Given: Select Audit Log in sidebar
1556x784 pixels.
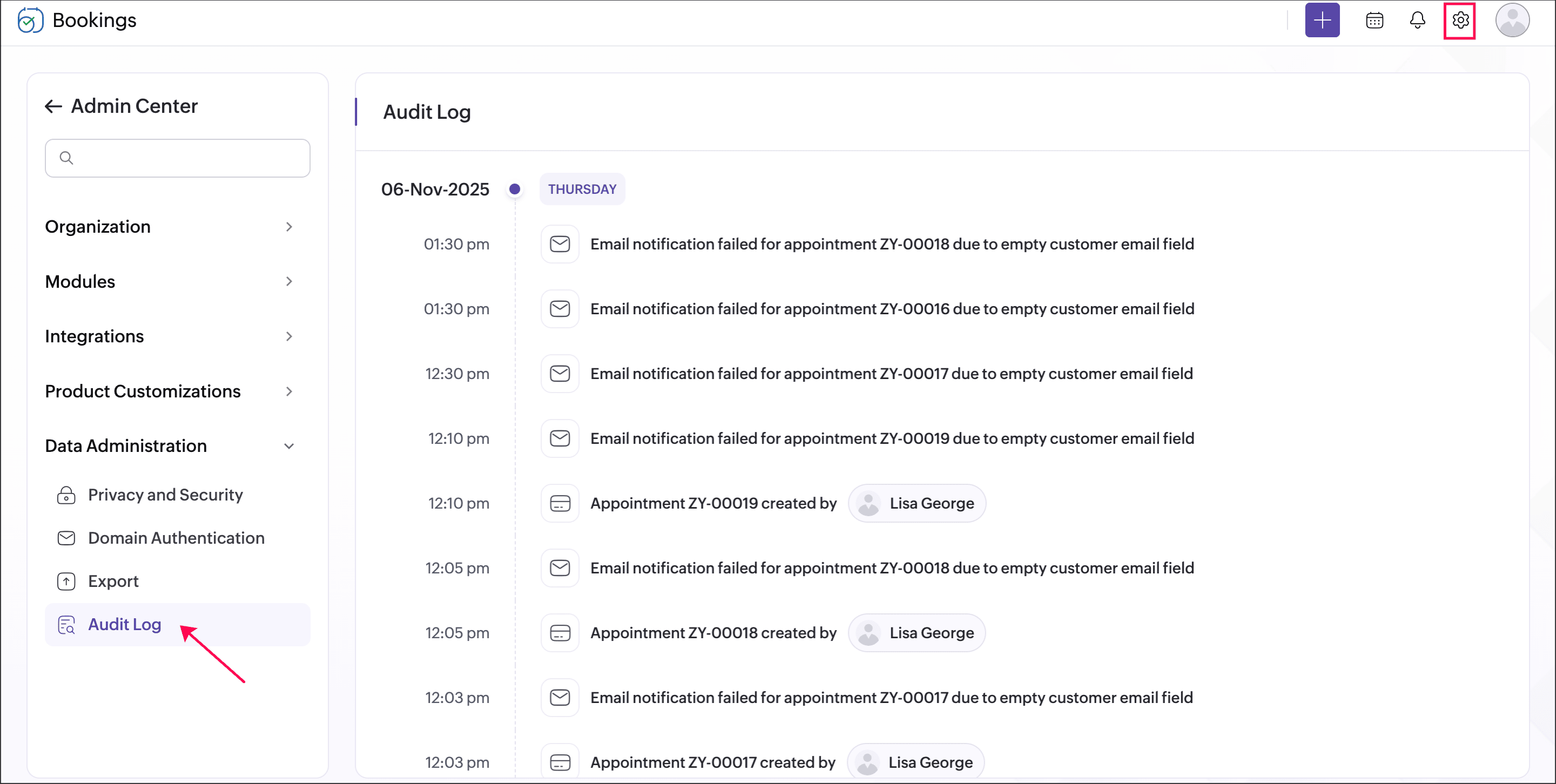Looking at the screenshot, I should 124,624.
